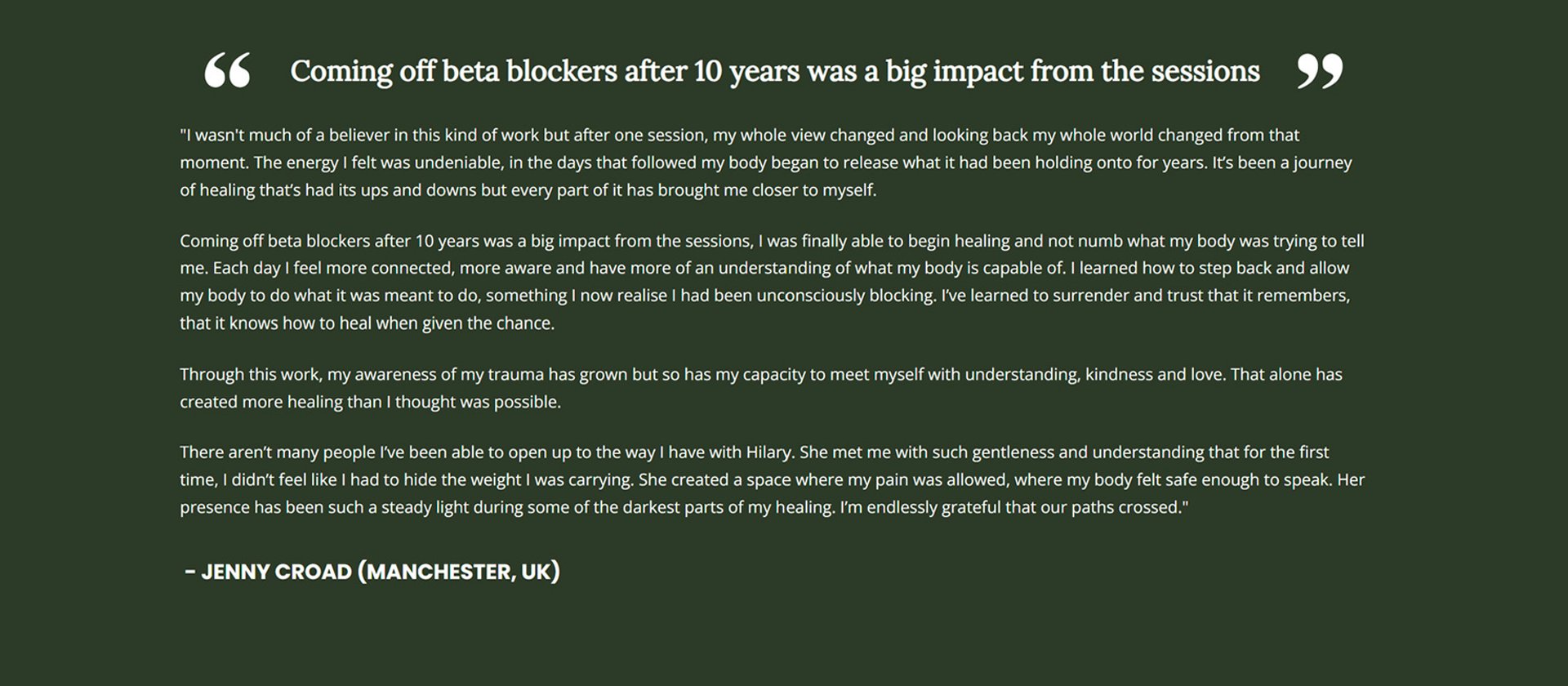Click the words 'big impact from the sessions' in the headline
1568x686 pixels.
point(1072,72)
